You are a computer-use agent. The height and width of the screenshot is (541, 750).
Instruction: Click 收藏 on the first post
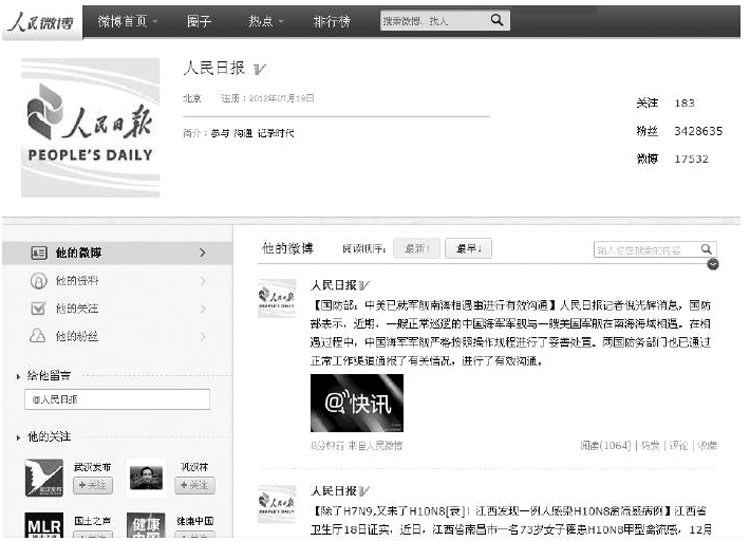pos(707,446)
